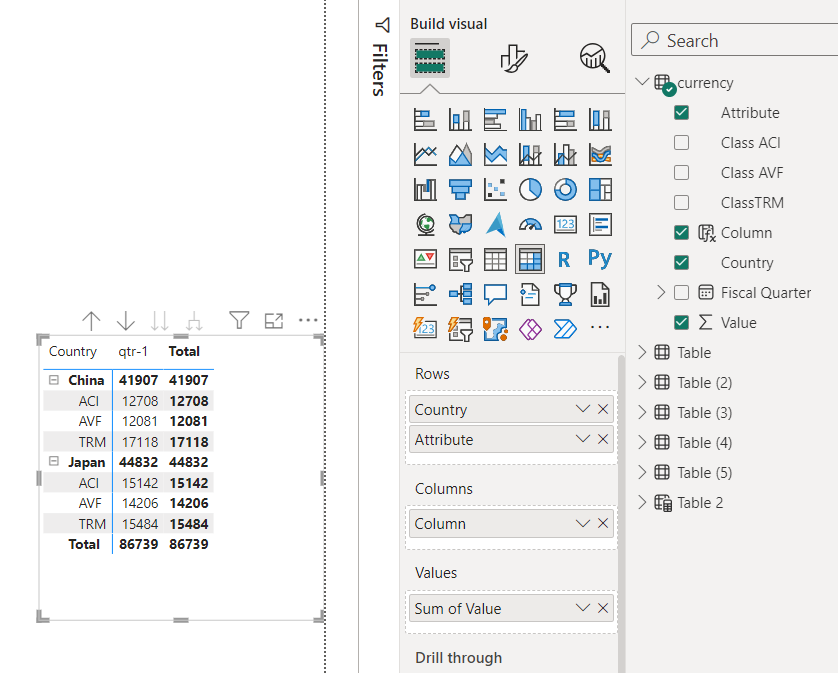Image resolution: width=838 pixels, height=673 pixels.
Task: Select the scatter chart visual
Action: (x=495, y=190)
